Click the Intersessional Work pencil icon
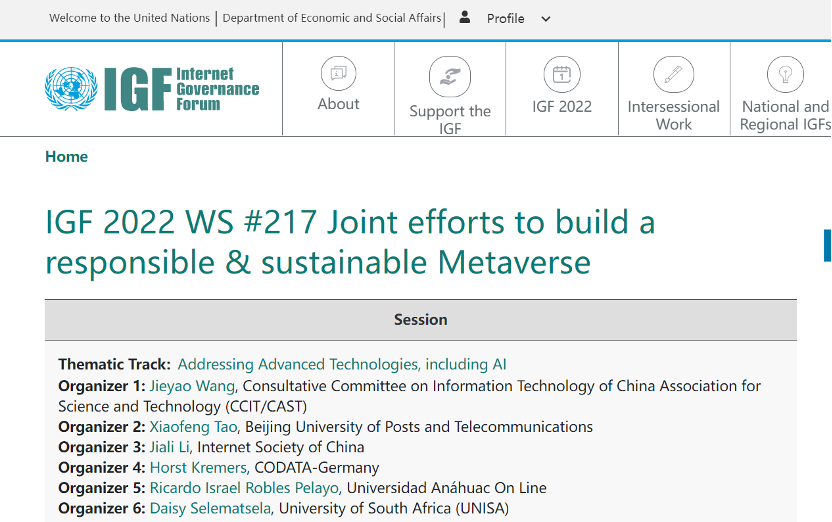Viewport: 832px width, 522px height. click(673, 74)
